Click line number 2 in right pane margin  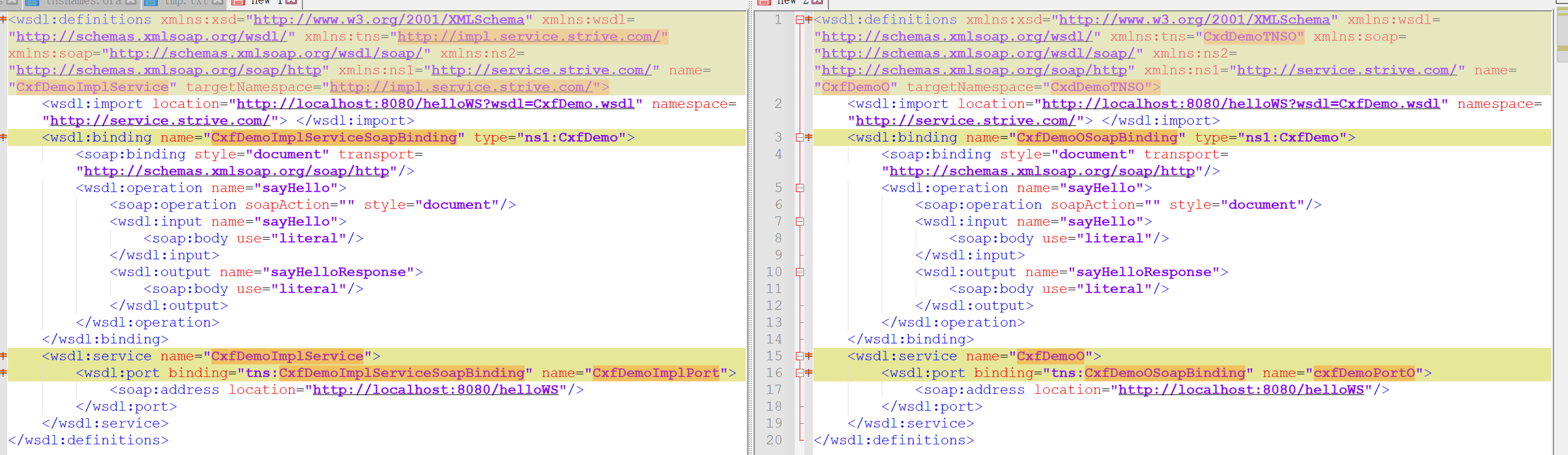(x=778, y=104)
